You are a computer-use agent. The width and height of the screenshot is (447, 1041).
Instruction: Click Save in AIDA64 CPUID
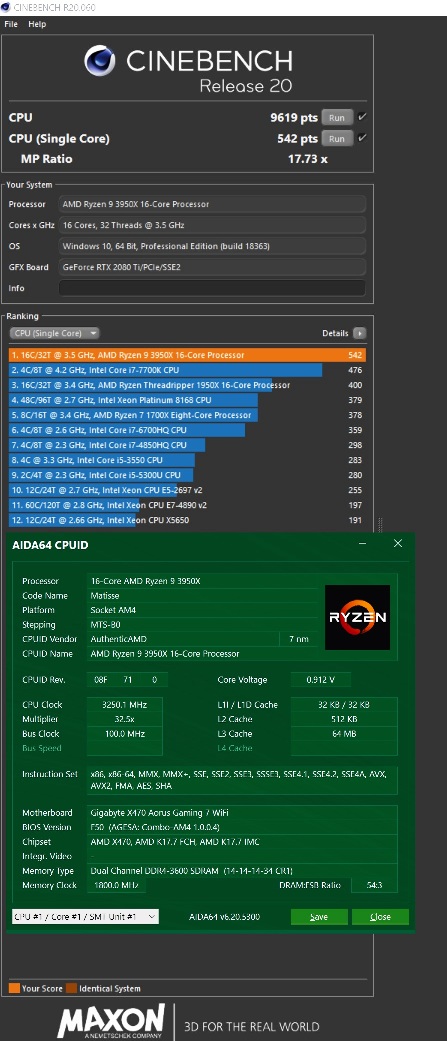click(x=319, y=917)
